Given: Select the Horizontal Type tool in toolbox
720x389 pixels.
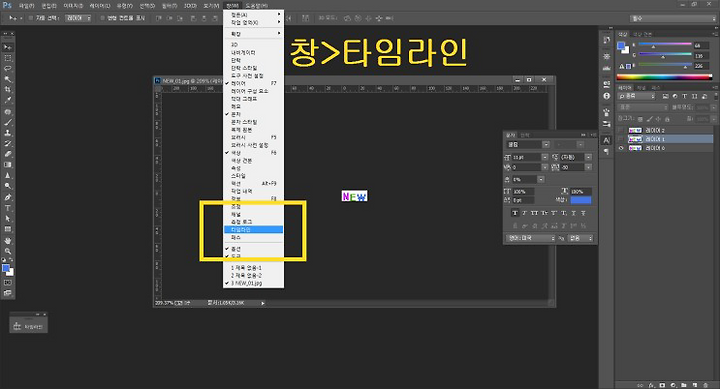Looking at the screenshot, I should tap(8, 208).
